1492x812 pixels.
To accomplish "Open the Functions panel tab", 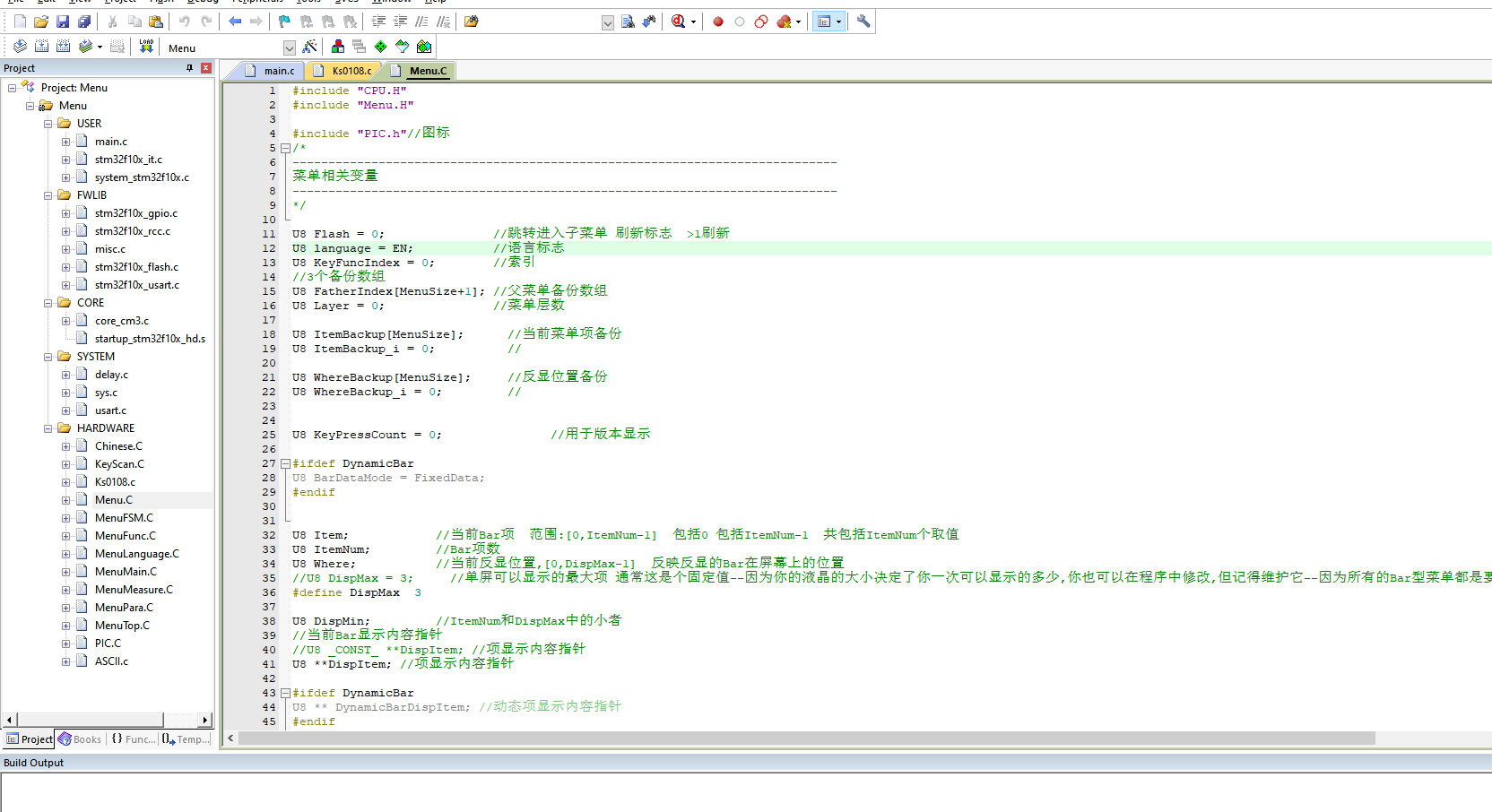I will click(x=133, y=739).
